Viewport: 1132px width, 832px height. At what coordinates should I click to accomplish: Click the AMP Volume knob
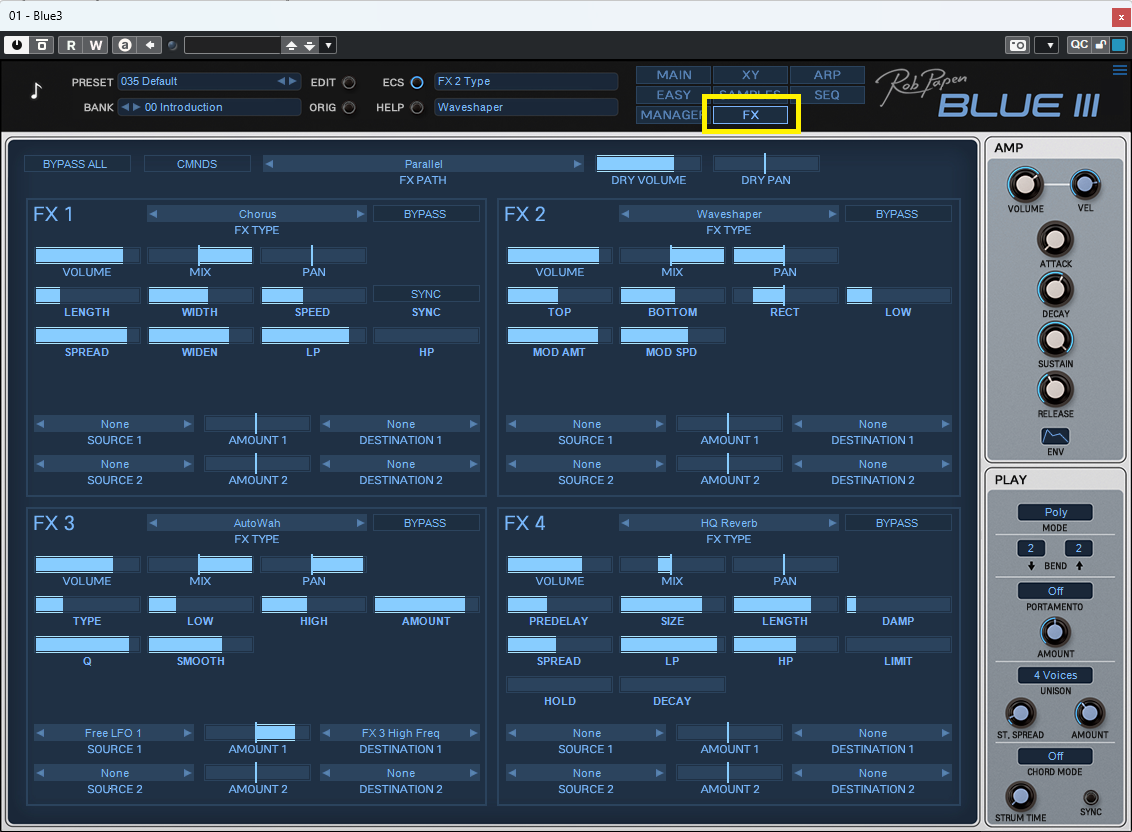pyautogui.click(x=1025, y=186)
